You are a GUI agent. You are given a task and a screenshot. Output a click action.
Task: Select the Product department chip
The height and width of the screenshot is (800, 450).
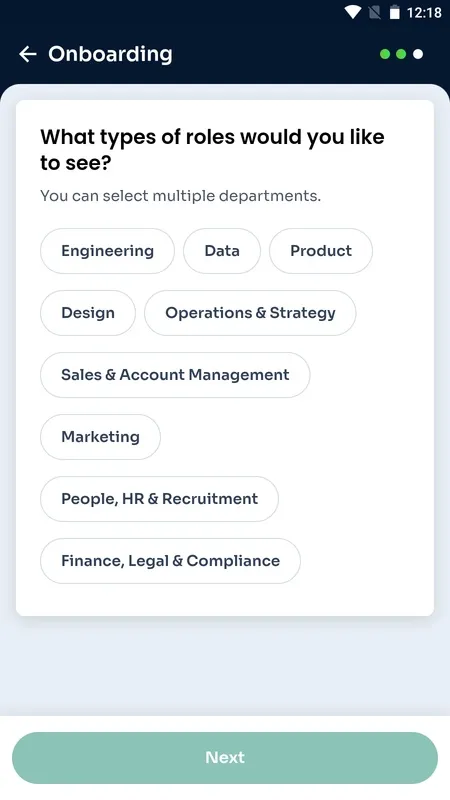(x=321, y=251)
